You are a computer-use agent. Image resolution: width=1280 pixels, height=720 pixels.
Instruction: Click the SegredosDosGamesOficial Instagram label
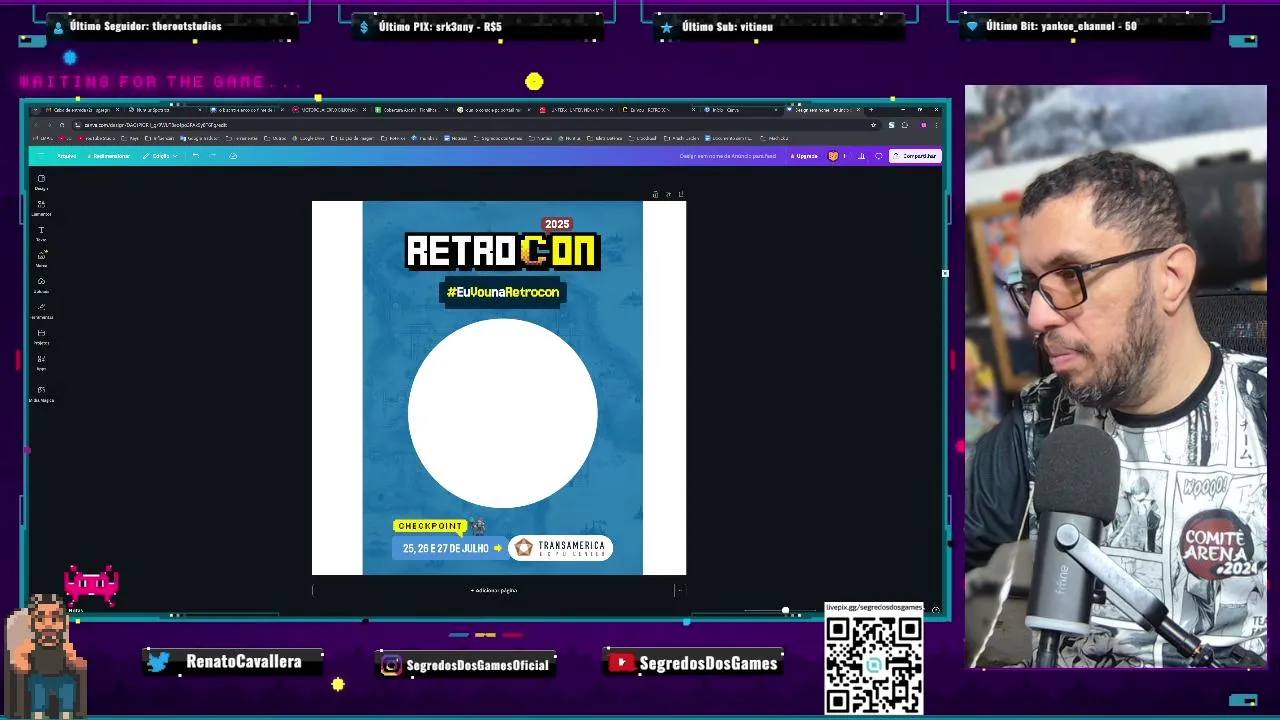(478, 665)
